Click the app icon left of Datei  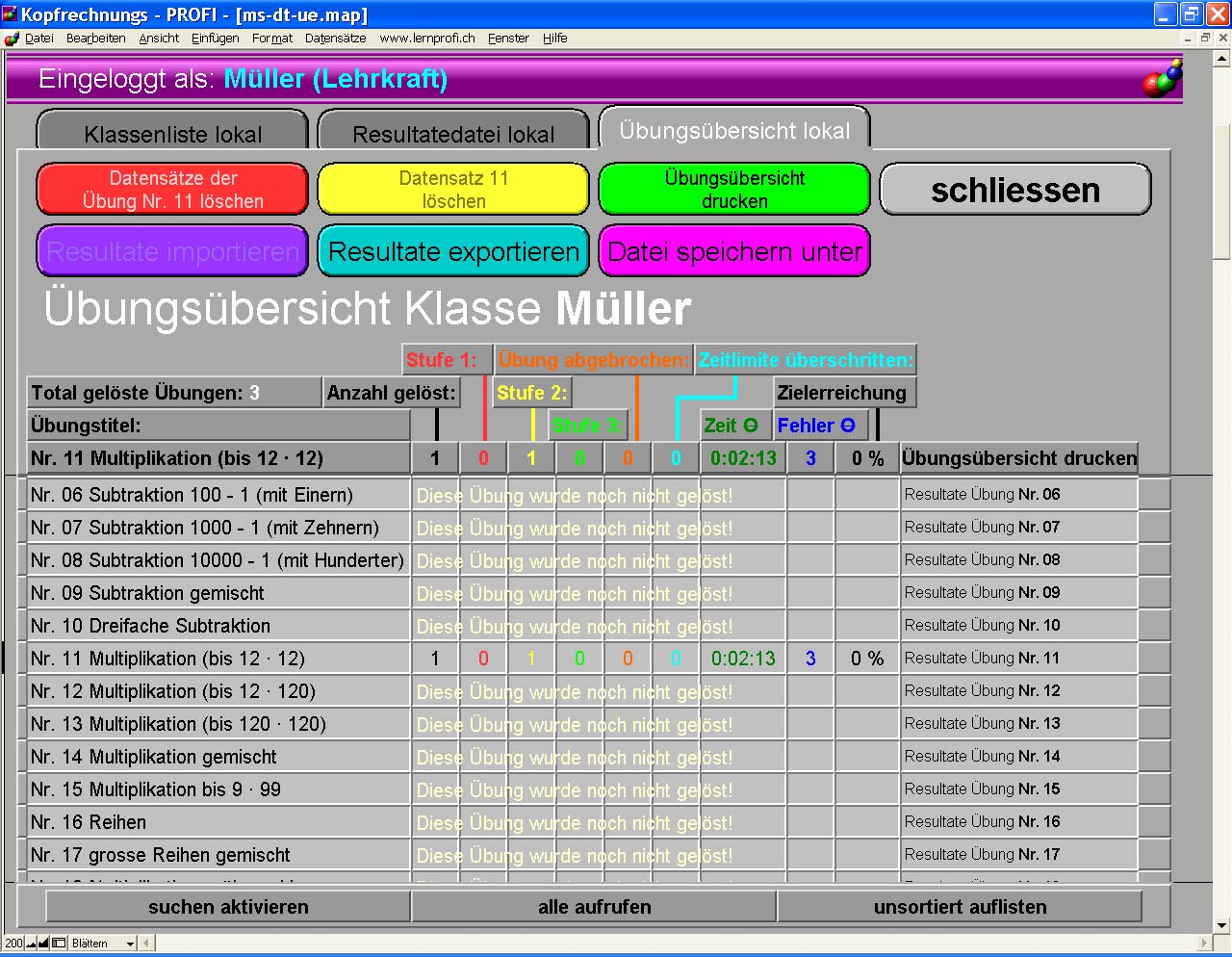pyautogui.click(x=12, y=39)
